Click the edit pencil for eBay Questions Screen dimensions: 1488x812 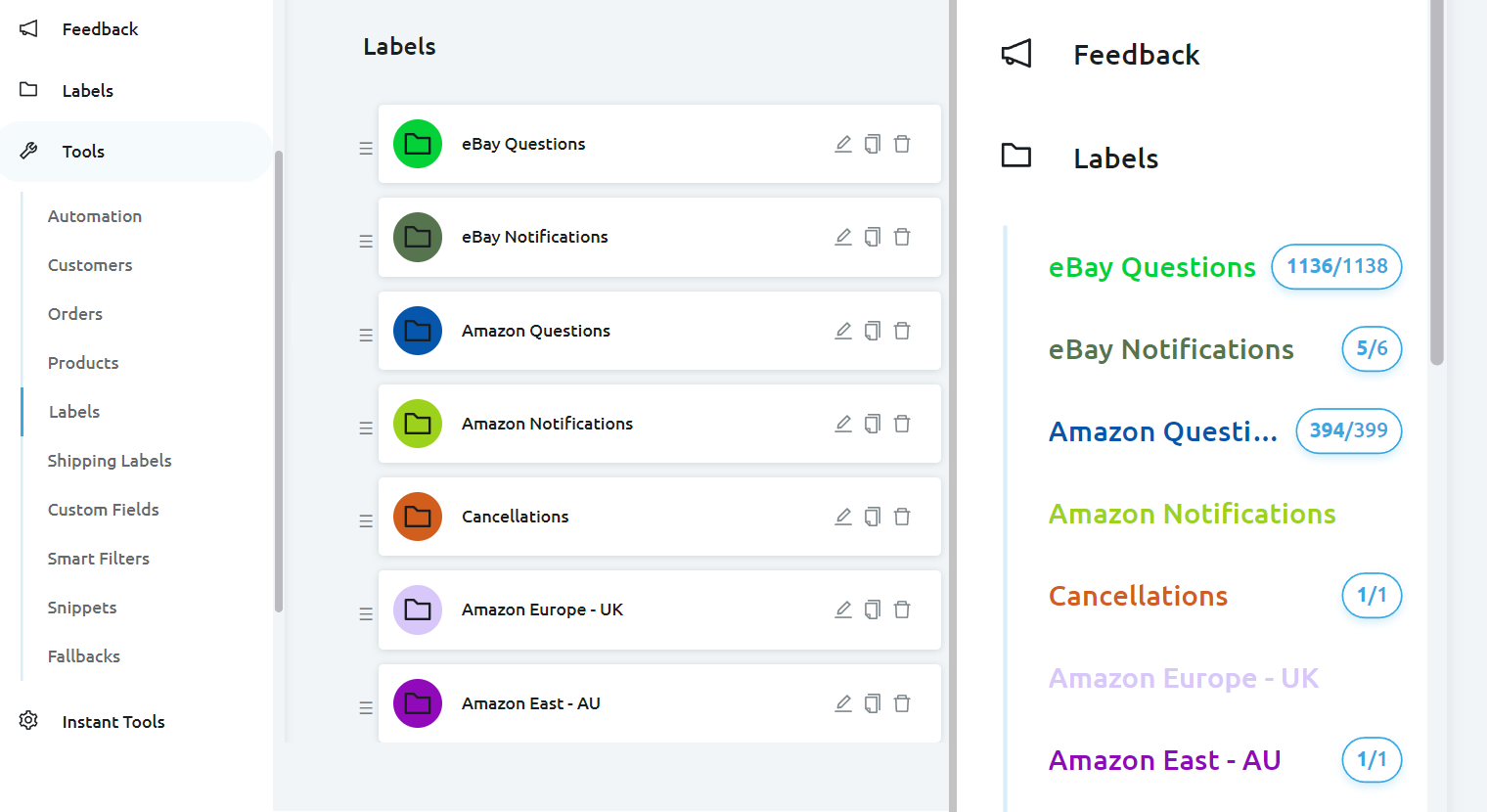[843, 144]
